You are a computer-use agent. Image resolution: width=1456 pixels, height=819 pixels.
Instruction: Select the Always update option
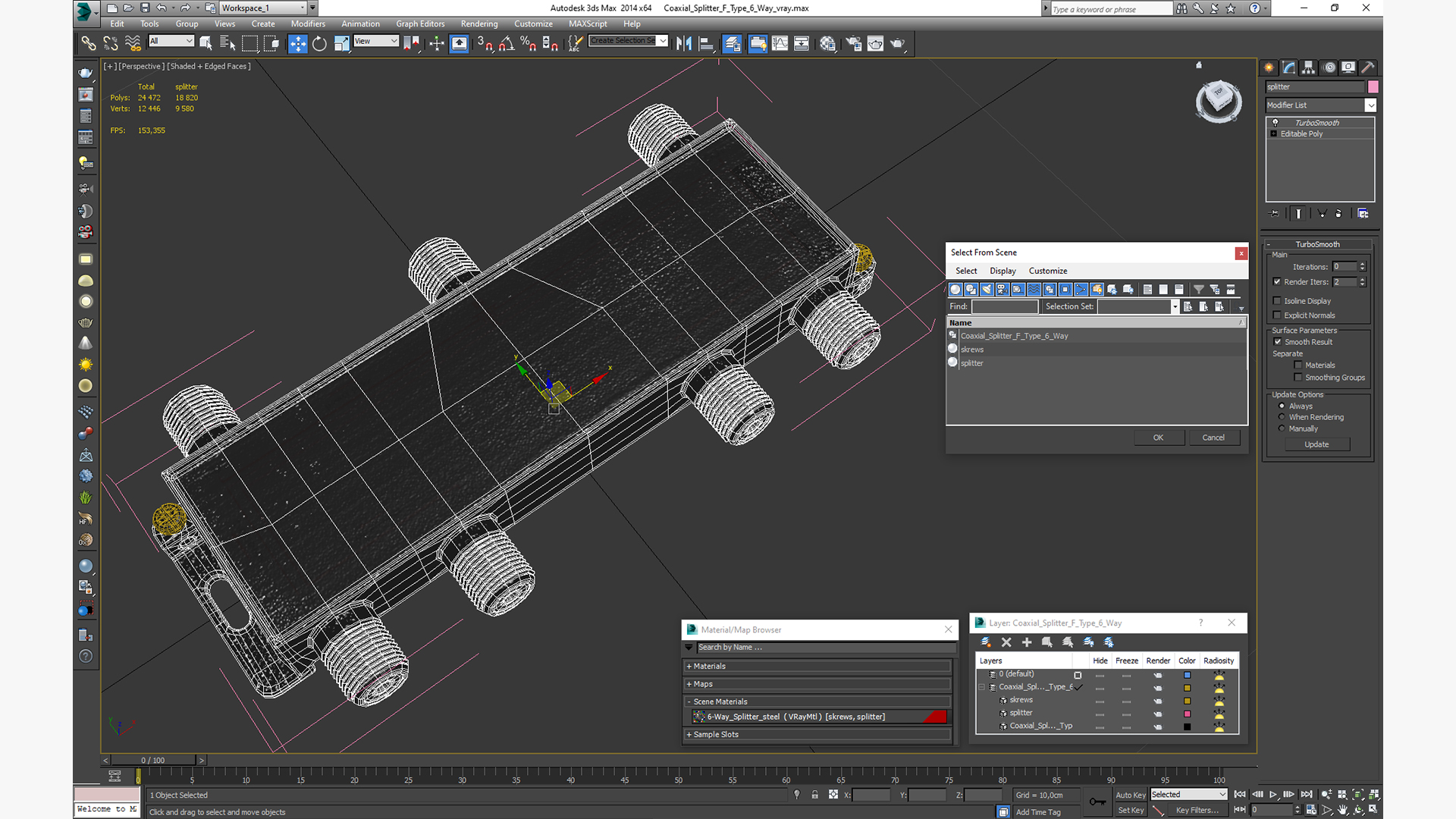(1282, 406)
